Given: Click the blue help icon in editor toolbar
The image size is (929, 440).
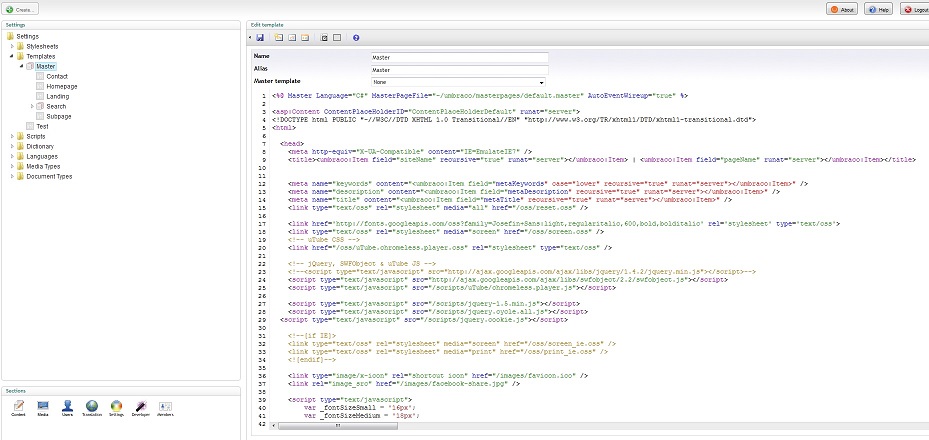Looking at the screenshot, I should (356, 37).
